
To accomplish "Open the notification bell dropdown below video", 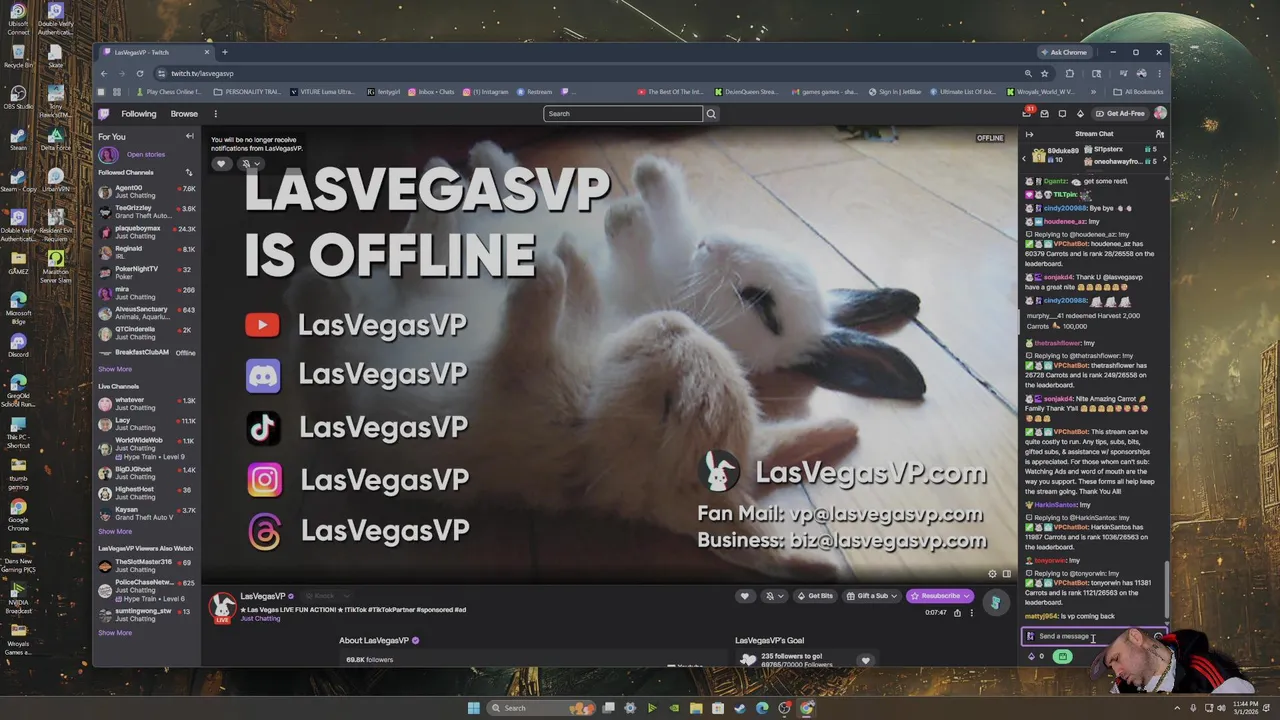I will point(773,596).
